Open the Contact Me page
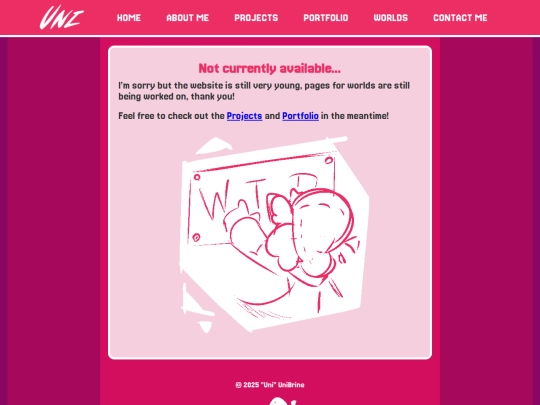The image size is (540, 405). (460, 18)
